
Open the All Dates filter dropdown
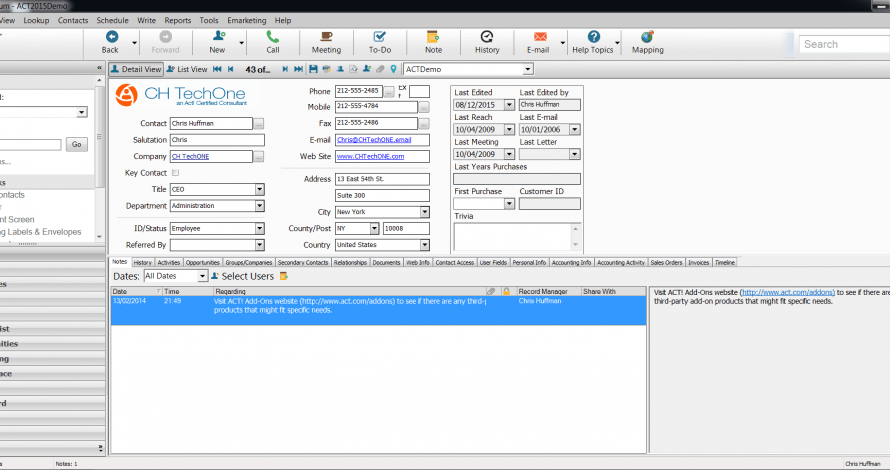tap(202, 276)
